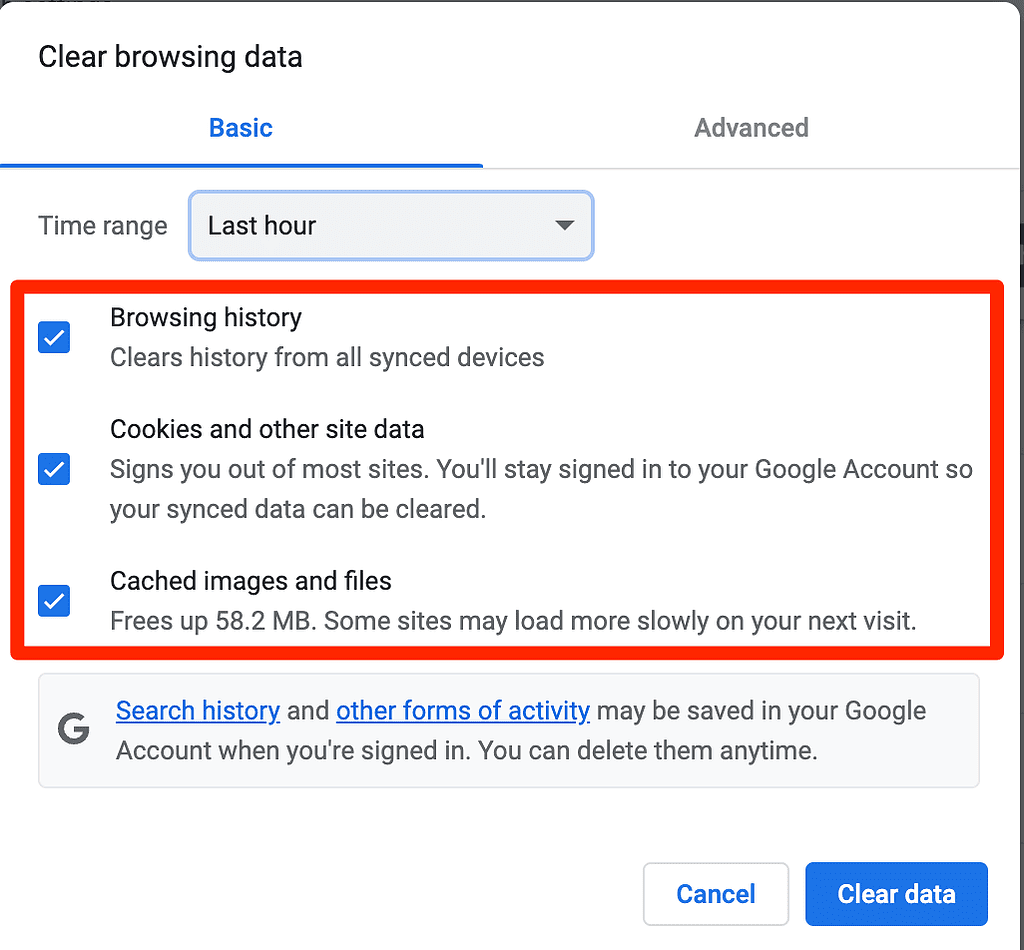Click the Time range label text
Image resolution: width=1024 pixels, height=950 pixels.
point(103,226)
